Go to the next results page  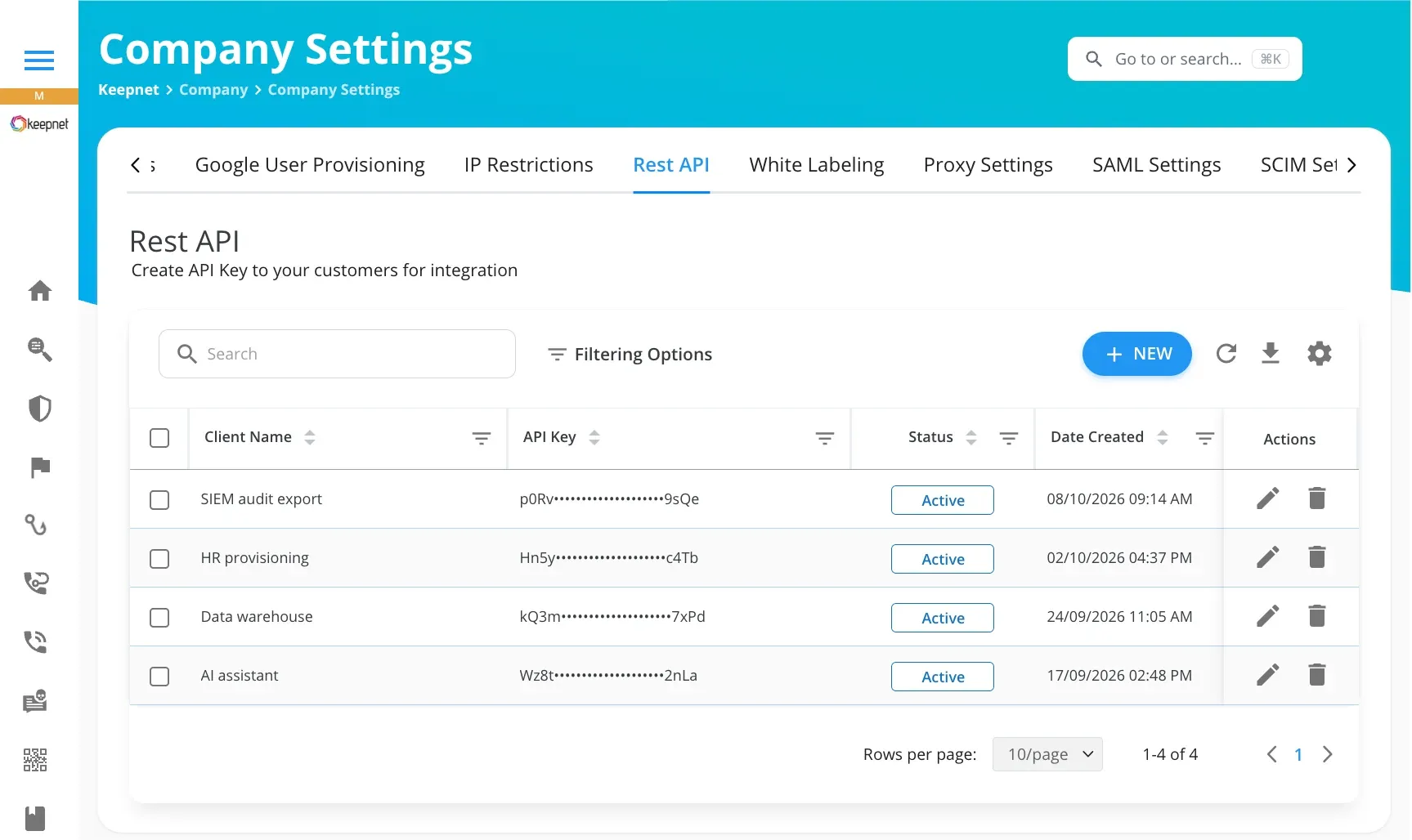1327,754
